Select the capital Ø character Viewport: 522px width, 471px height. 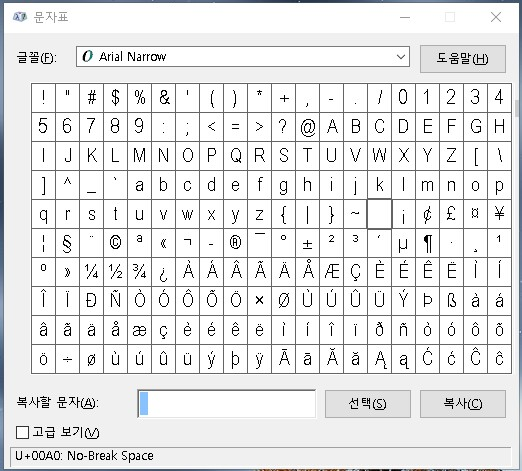tap(283, 301)
